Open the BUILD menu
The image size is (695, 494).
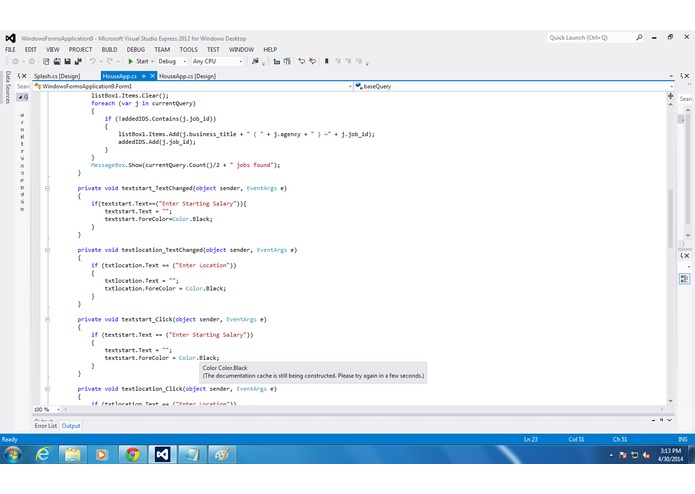pos(109,50)
